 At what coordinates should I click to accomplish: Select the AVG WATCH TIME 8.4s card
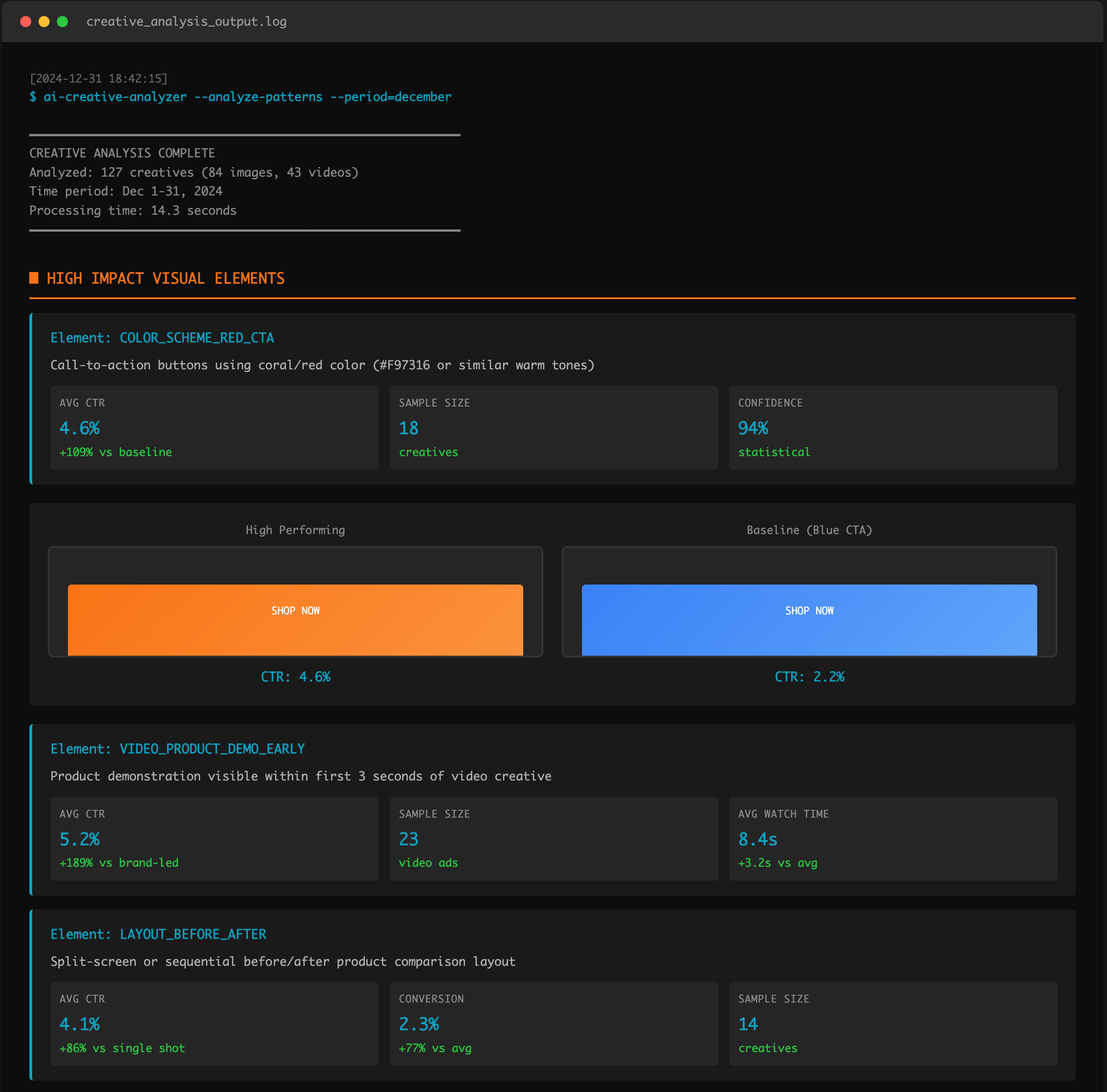(892, 839)
